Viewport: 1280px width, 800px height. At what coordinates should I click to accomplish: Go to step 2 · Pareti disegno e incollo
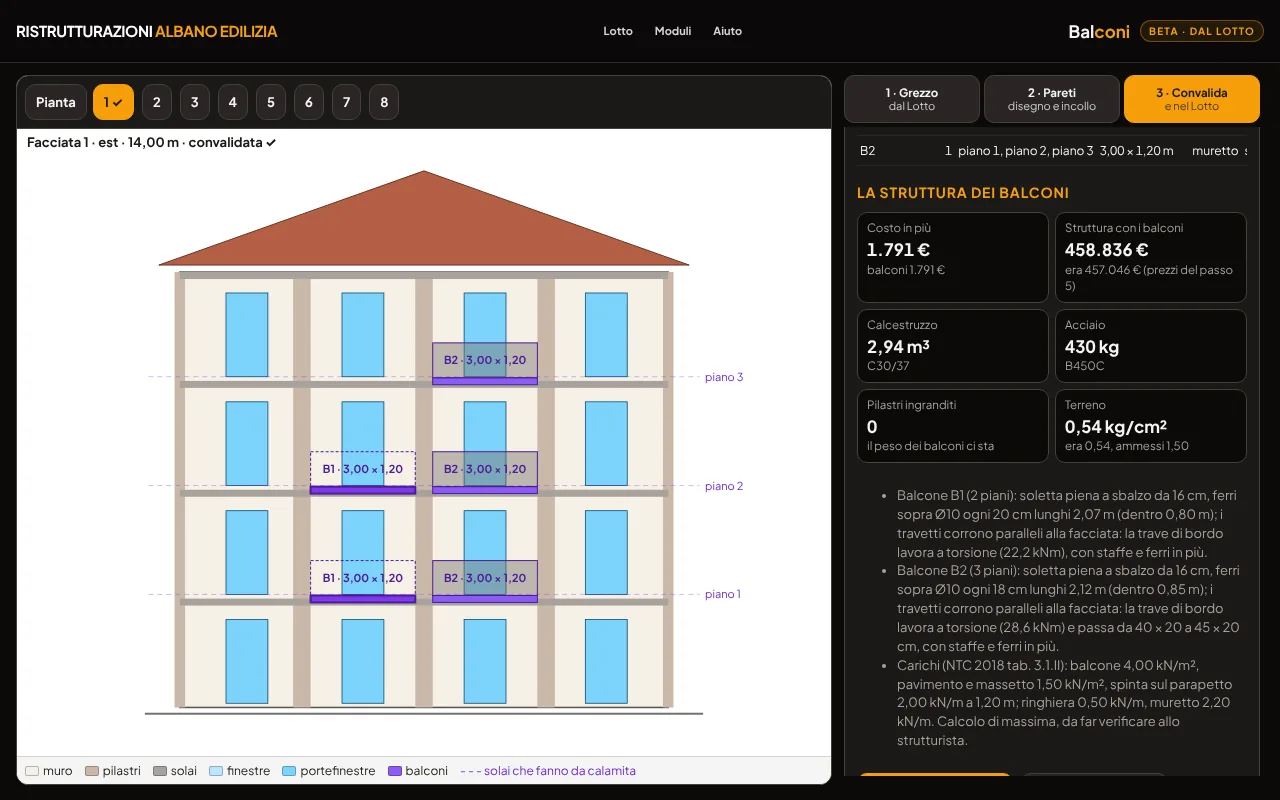coord(1052,99)
